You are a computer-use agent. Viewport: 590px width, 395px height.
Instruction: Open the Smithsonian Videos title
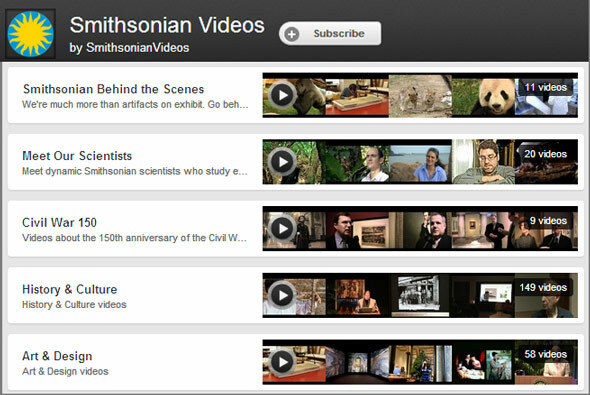pos(167,25)
